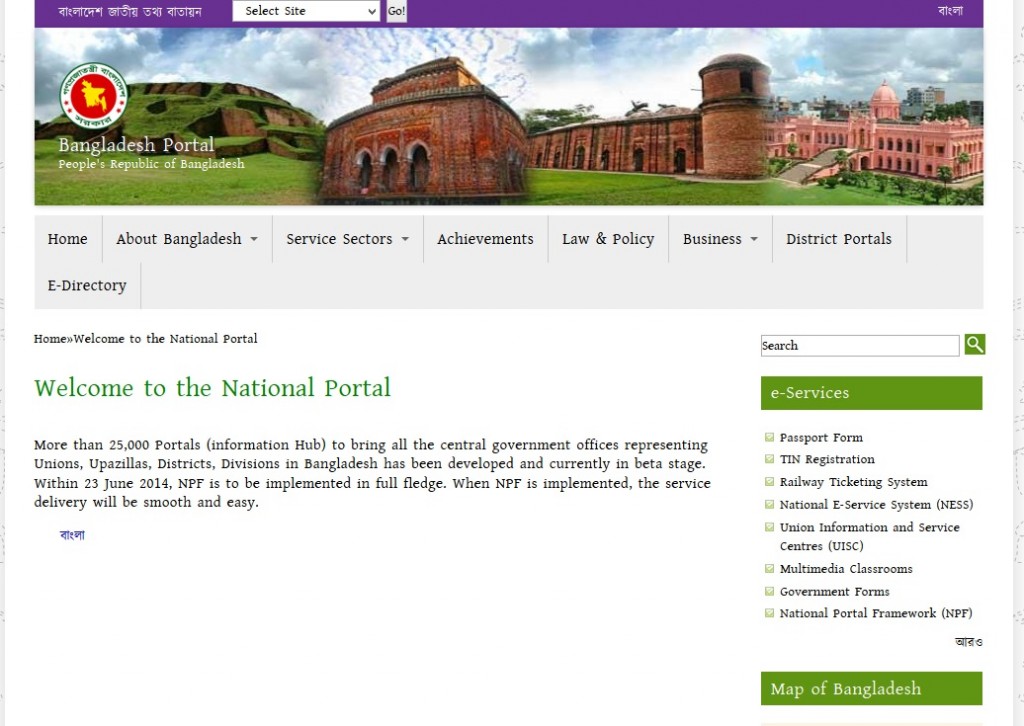Click the green search magnifier icon

pos(975,345)
